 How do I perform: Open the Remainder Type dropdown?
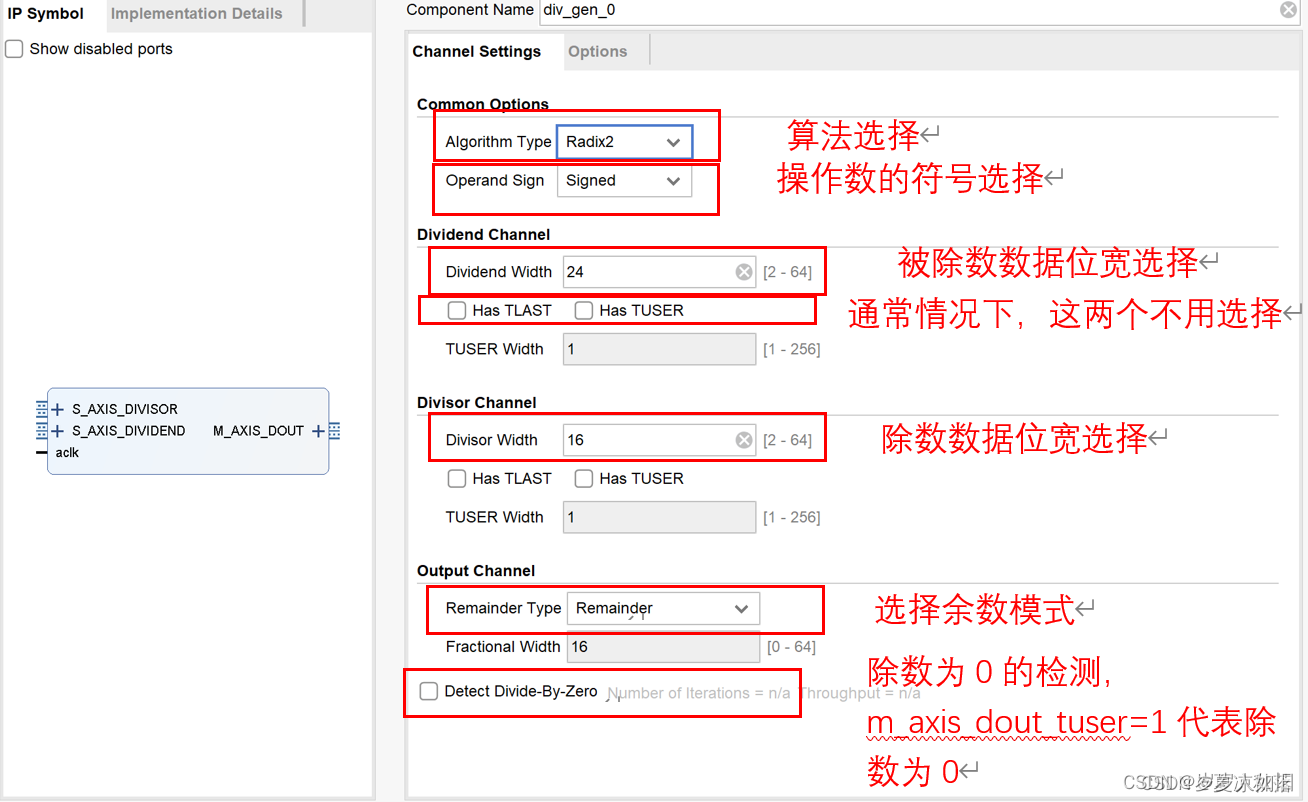[x=663, y=608]
